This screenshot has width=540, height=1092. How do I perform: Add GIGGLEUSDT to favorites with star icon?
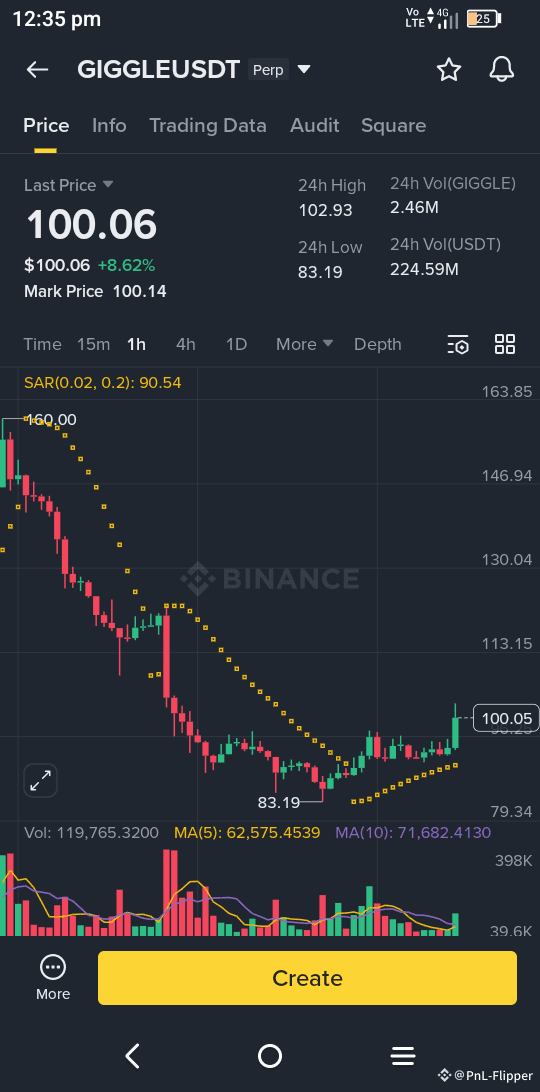pos(449,70)
